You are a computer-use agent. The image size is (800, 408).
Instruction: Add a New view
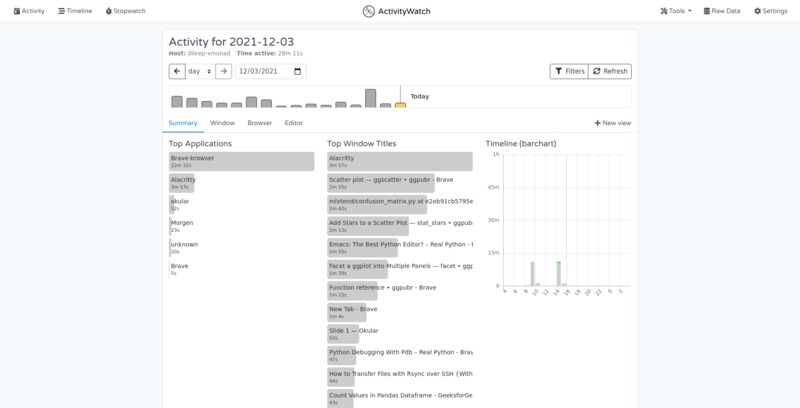[613, 123]
